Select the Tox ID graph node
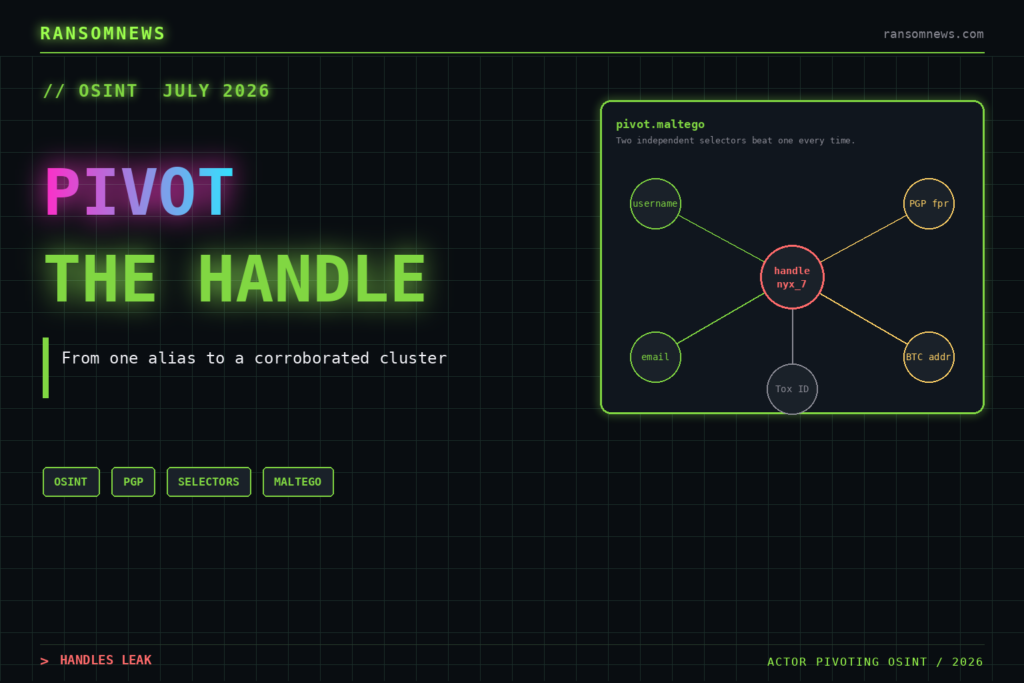The height and width of the screenshot is (683, 1024). point(792,389)
